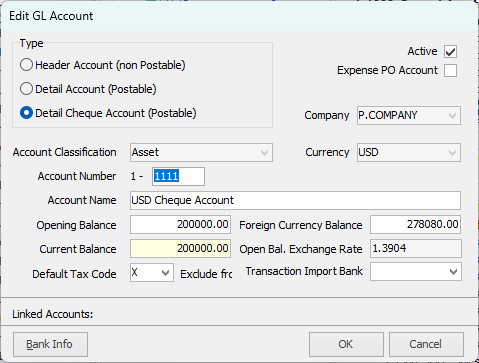Click the Account Number field with 1111
Image resolution: width=479 pixels, height=363 pixels.
(178, 176)
